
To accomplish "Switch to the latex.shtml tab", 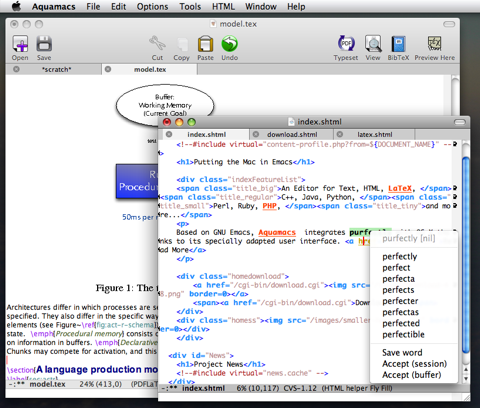I will (x=374, y=134).
